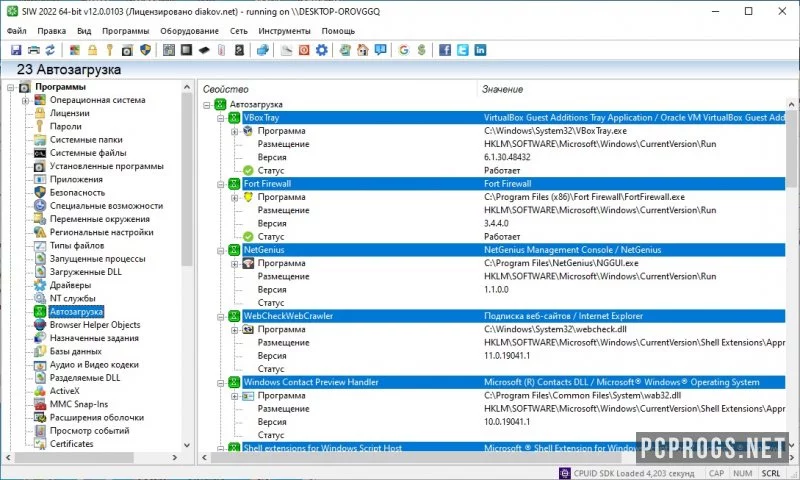Click details pane scrollbar up arrow

click(791, 105)
